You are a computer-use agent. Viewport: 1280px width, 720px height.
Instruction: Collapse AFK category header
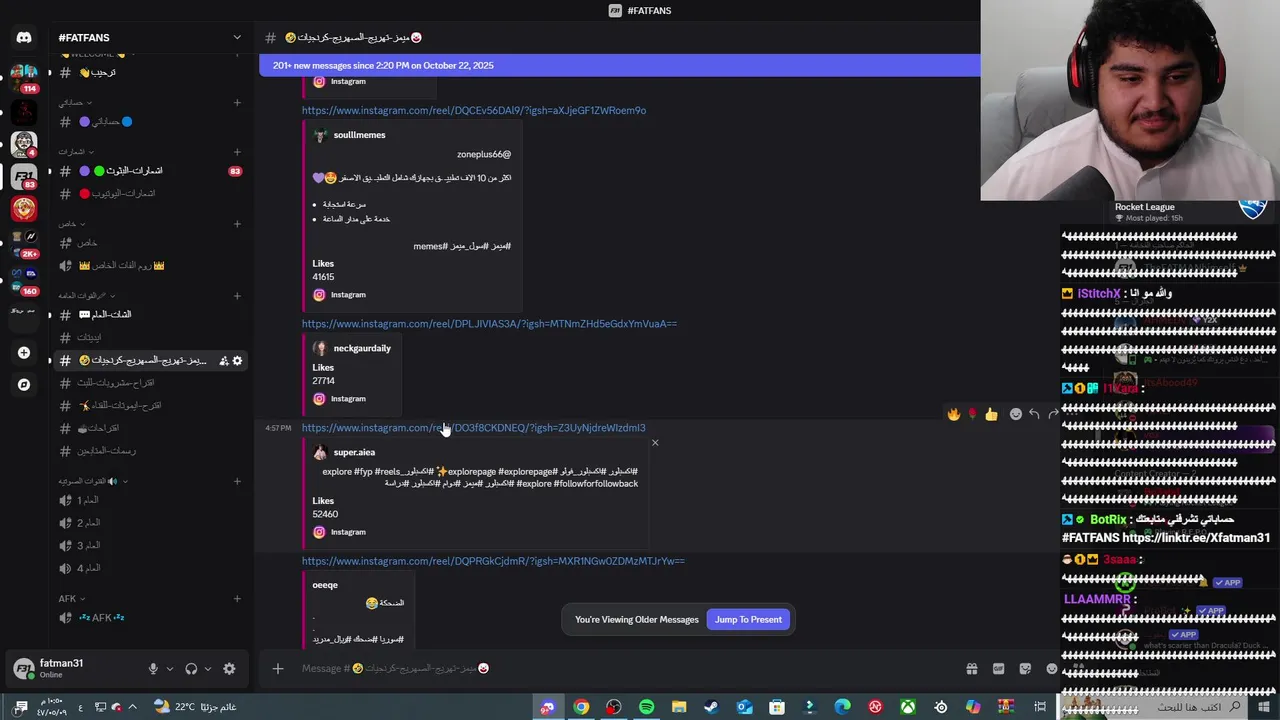pyautogui.click(x=70, y=599)
